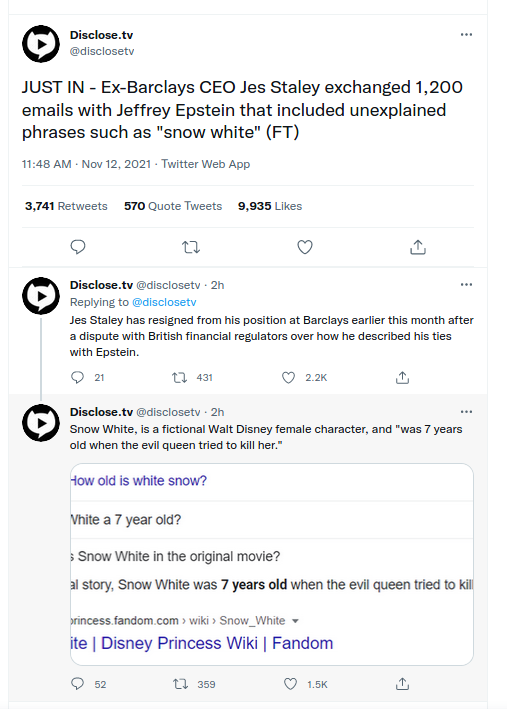507x709 pixels.
Task: Open the attached Google search screenshot image
Action: [271, 564]
